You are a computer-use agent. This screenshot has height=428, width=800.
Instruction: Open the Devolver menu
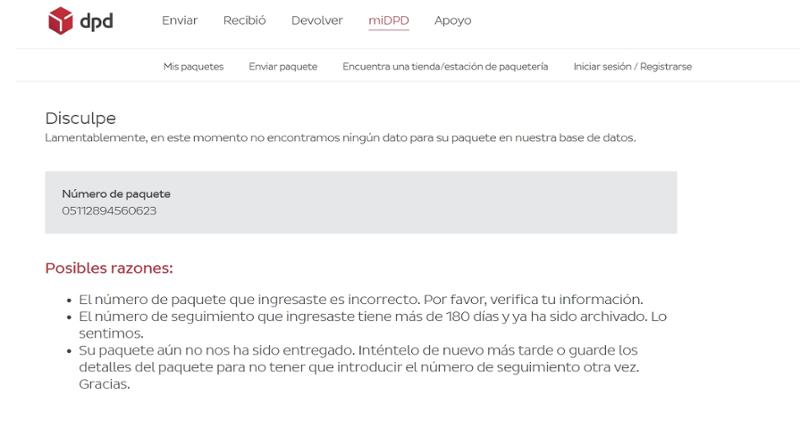pos(317,20)
